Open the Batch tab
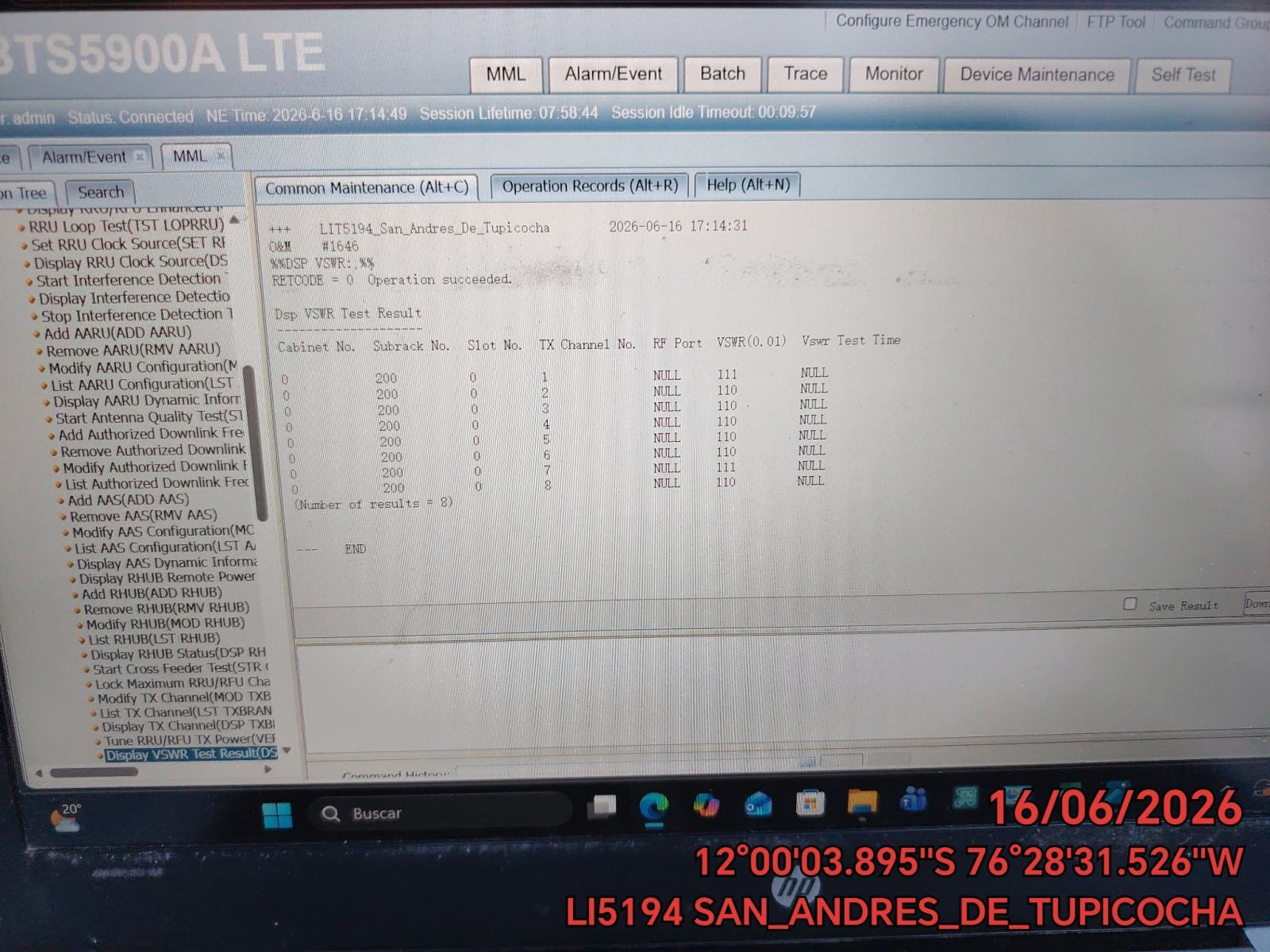The image size is (1270, 952). (x=722, y=74)
